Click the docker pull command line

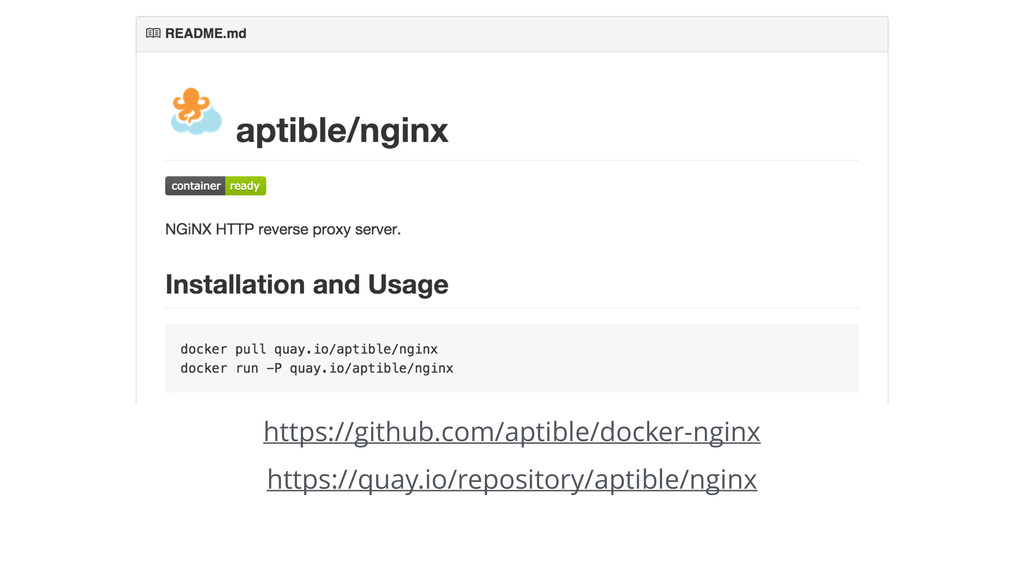[309, 349]
